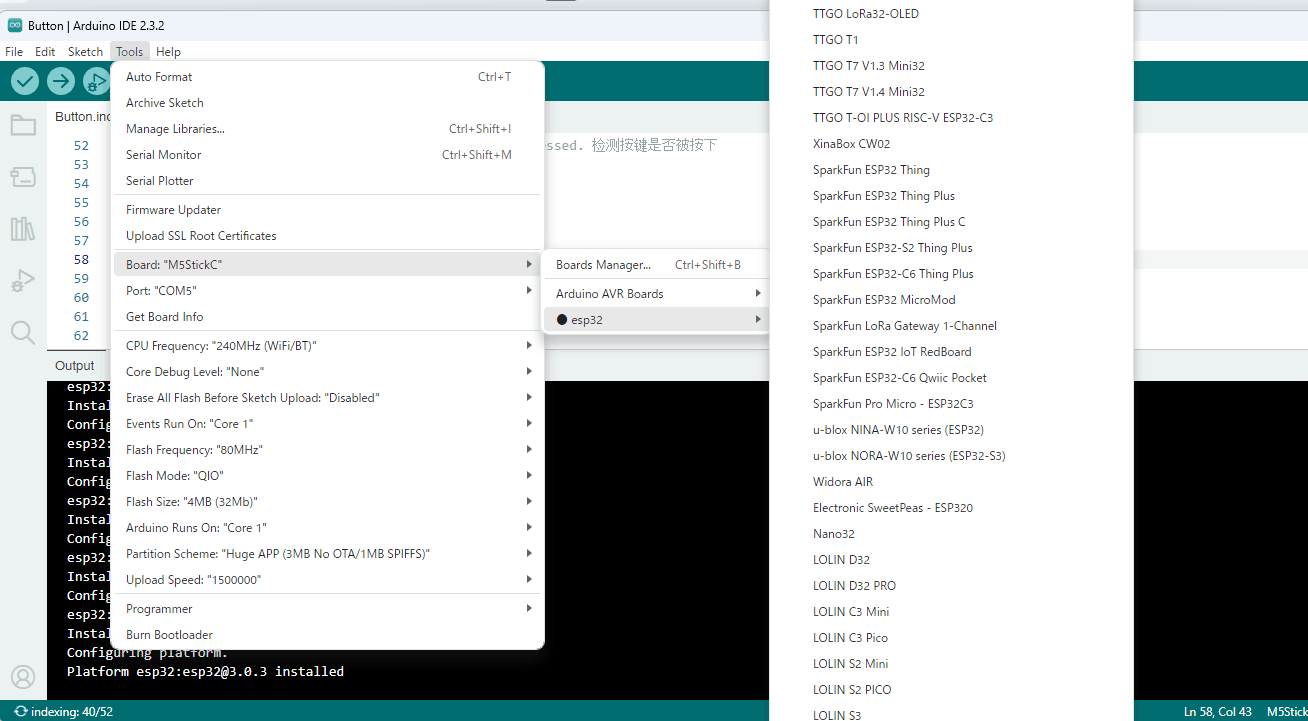
Task: Open the Debug sidebar icon
Action: click(x=23, y=281)
